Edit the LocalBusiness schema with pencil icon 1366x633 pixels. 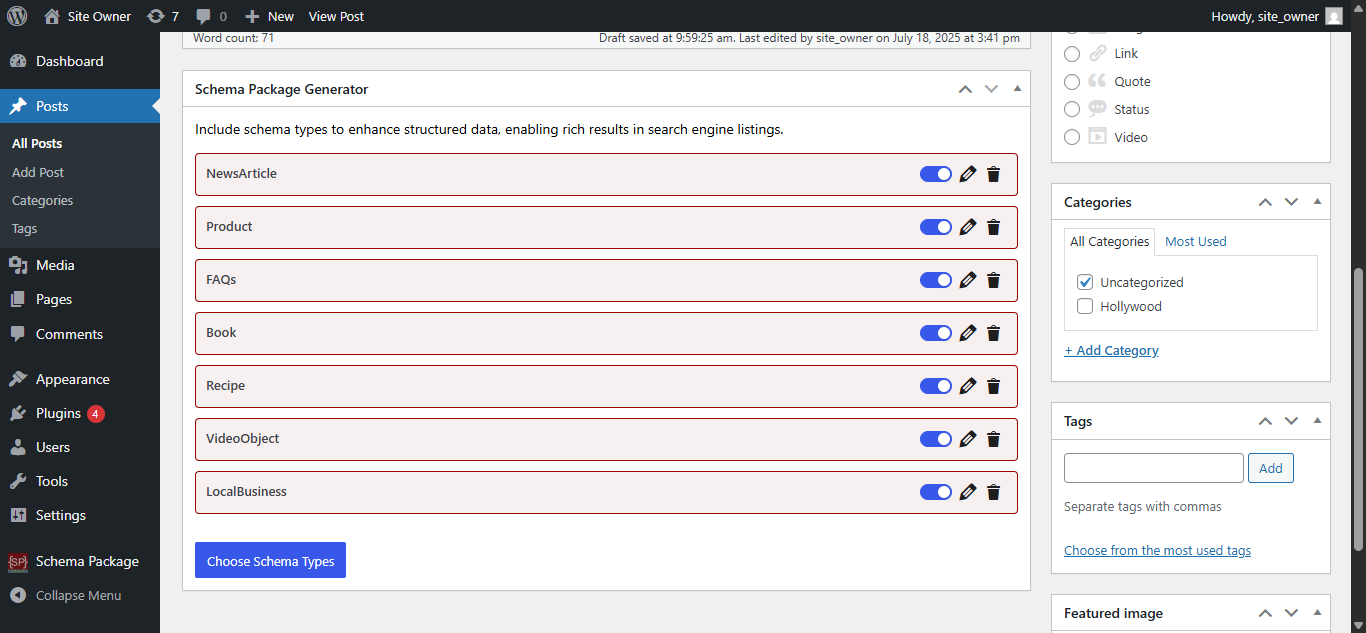pos(967,492)
